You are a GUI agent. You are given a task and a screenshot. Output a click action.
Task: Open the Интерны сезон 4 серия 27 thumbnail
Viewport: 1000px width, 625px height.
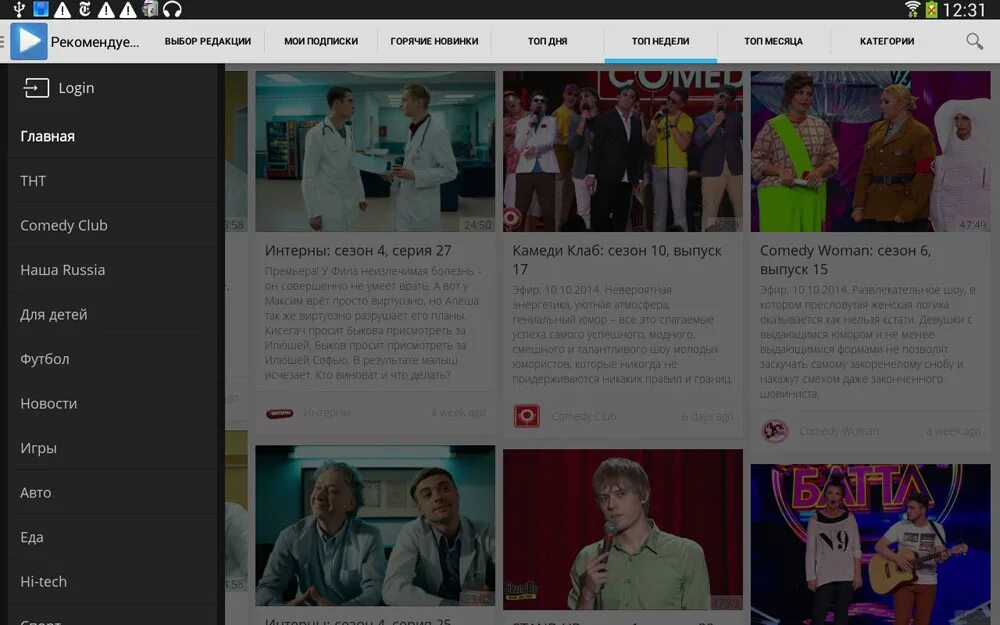pyautogui.click(x=375, y=151)
